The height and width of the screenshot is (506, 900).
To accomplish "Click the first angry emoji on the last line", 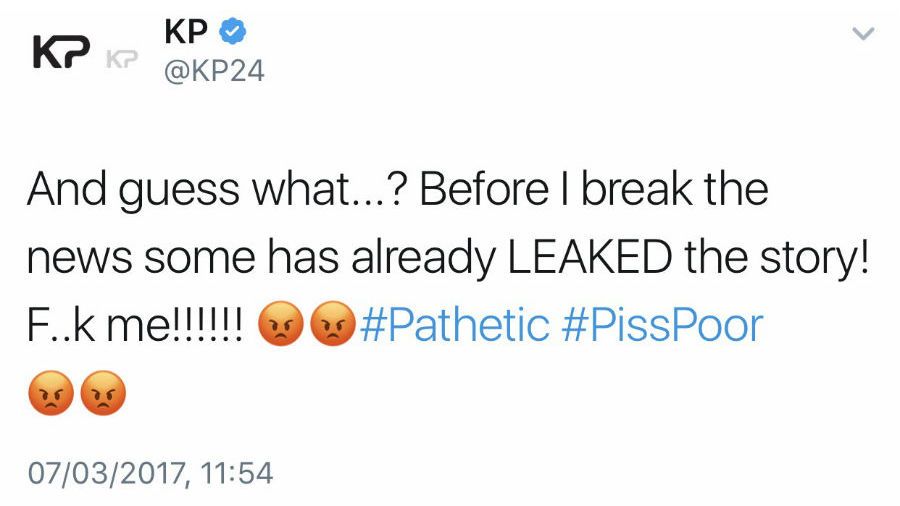I will click(50, 392).
